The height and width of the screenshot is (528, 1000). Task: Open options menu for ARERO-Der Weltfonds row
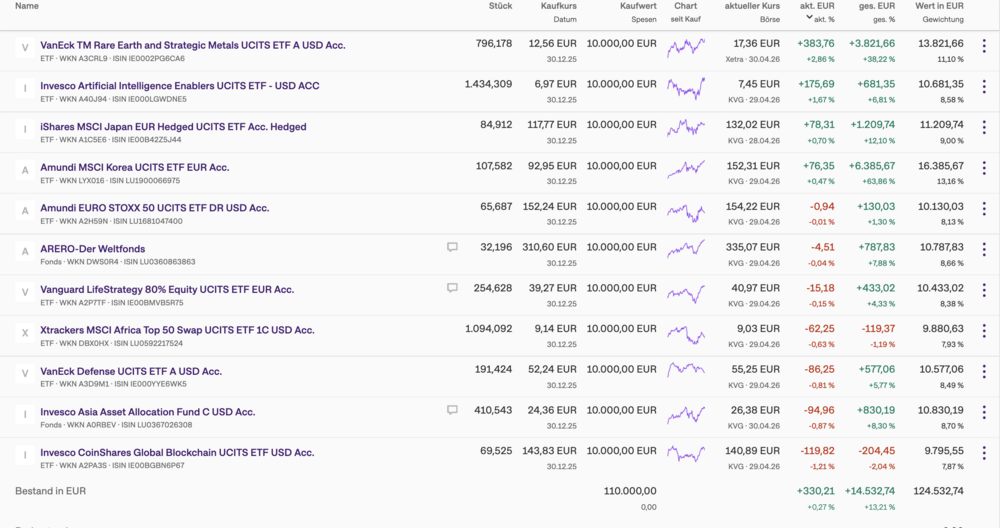tap(984, 249)
